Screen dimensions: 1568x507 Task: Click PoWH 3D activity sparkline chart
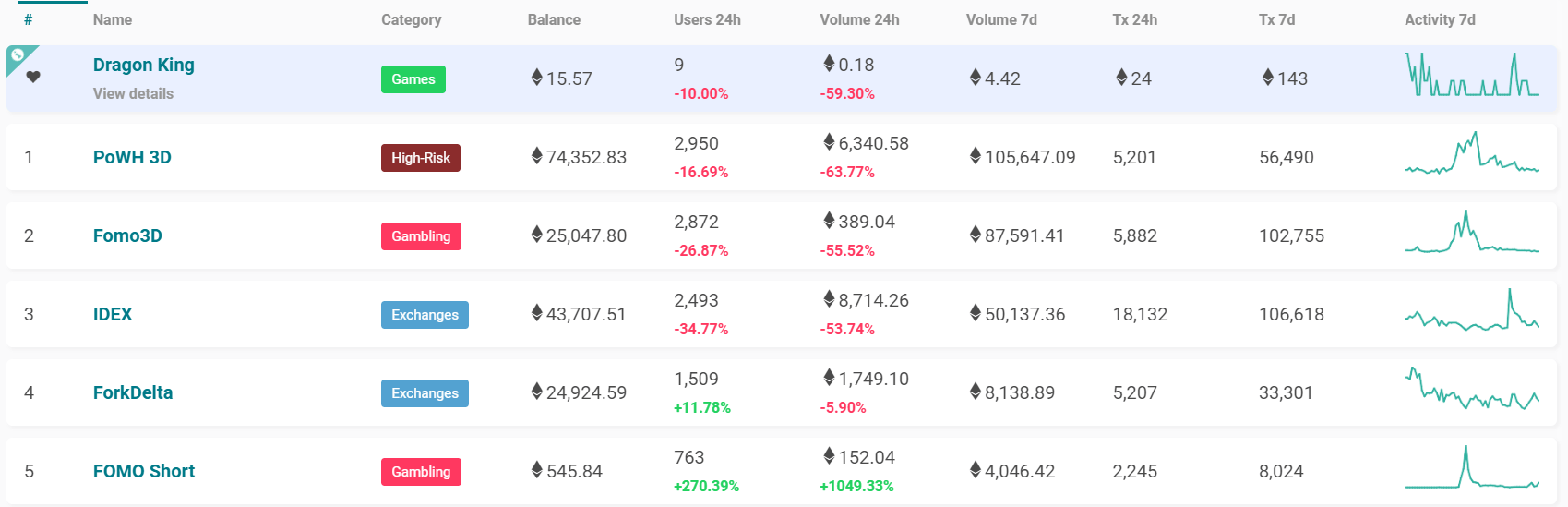pyautogui.click(x=1472, y=153)
